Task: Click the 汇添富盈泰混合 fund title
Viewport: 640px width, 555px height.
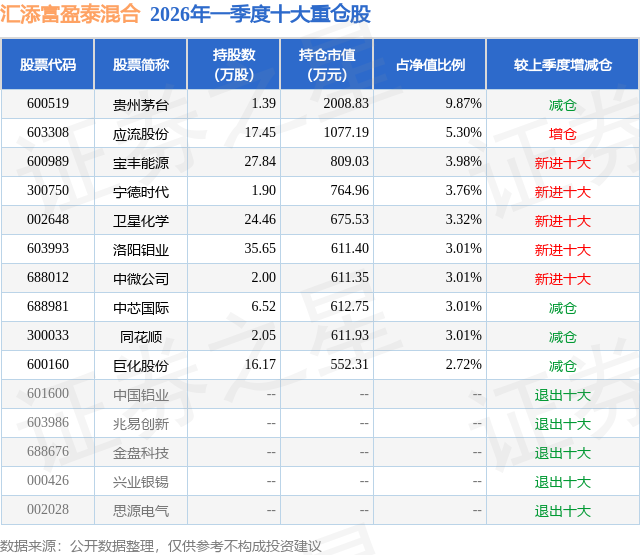Action: pos(70,13)
